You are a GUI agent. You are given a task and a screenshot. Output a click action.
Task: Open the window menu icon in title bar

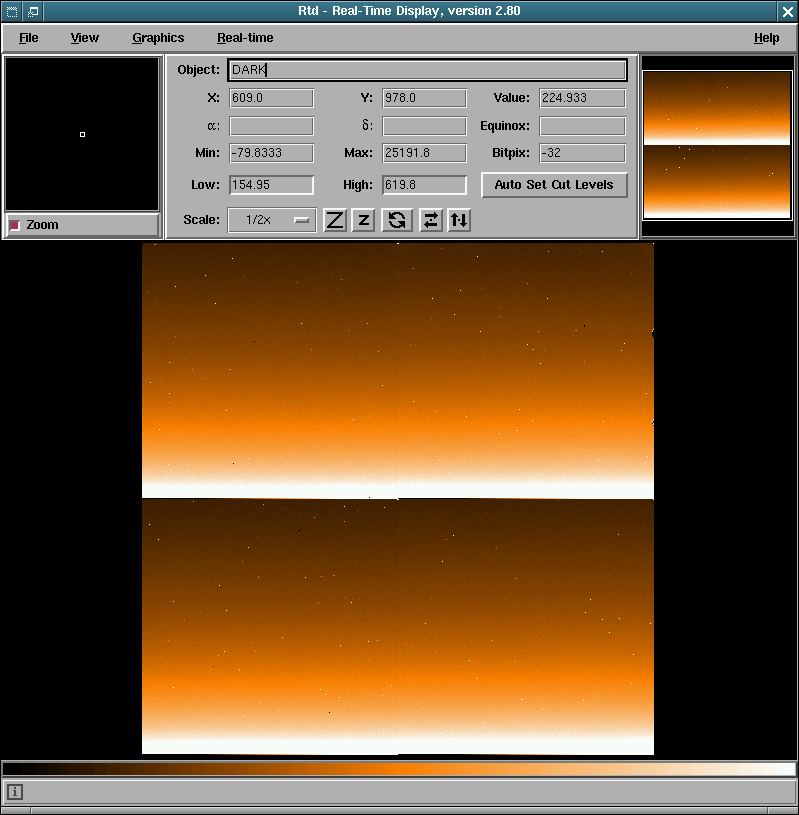(x=11, y=11)
